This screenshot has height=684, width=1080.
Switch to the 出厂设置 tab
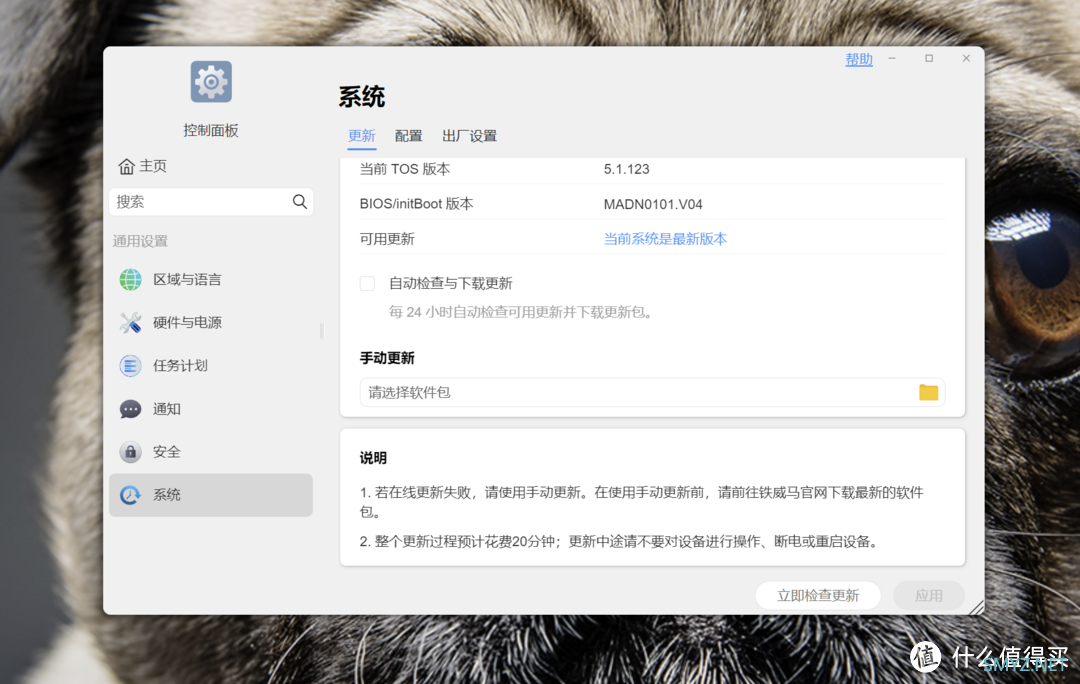point(469,136)
